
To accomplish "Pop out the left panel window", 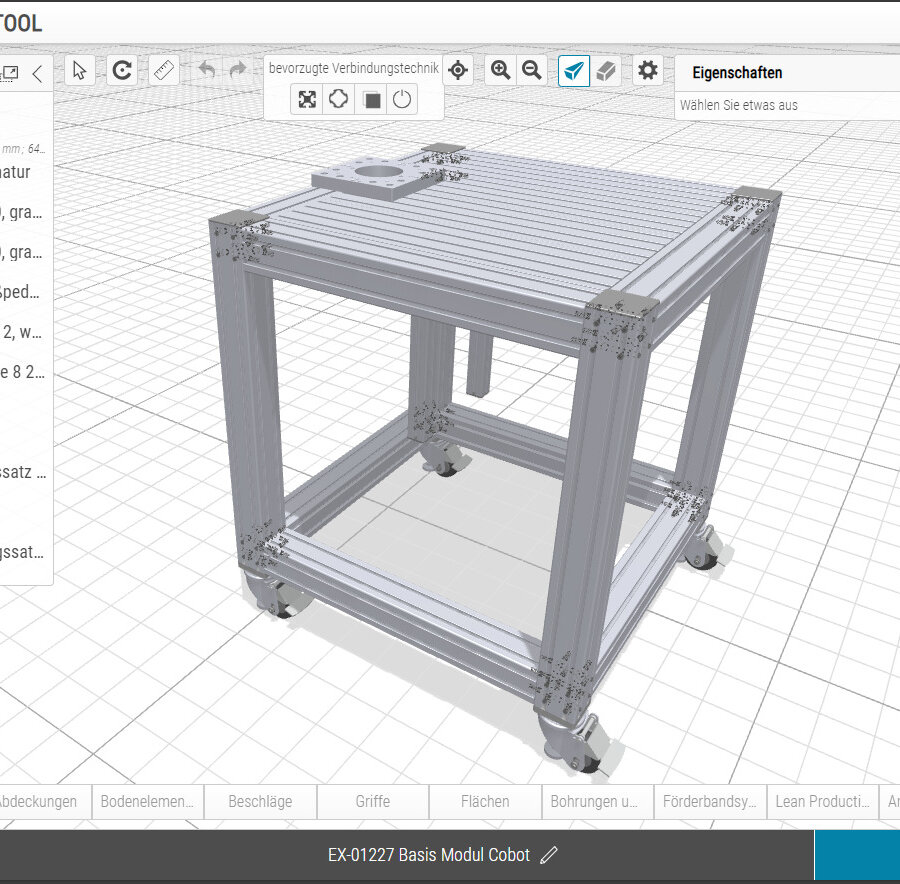I will click(11, 73).
